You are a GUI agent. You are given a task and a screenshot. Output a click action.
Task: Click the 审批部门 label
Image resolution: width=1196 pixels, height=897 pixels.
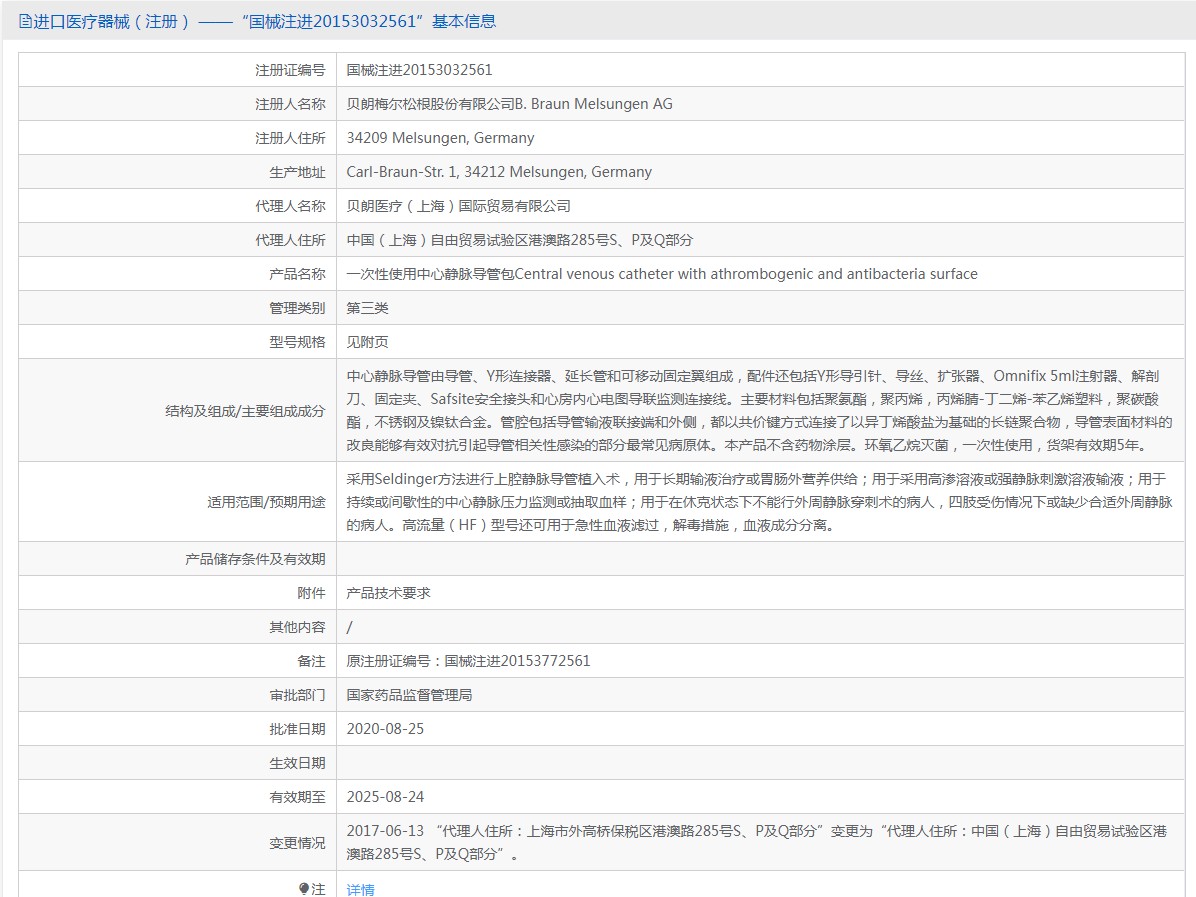point(297,695)
